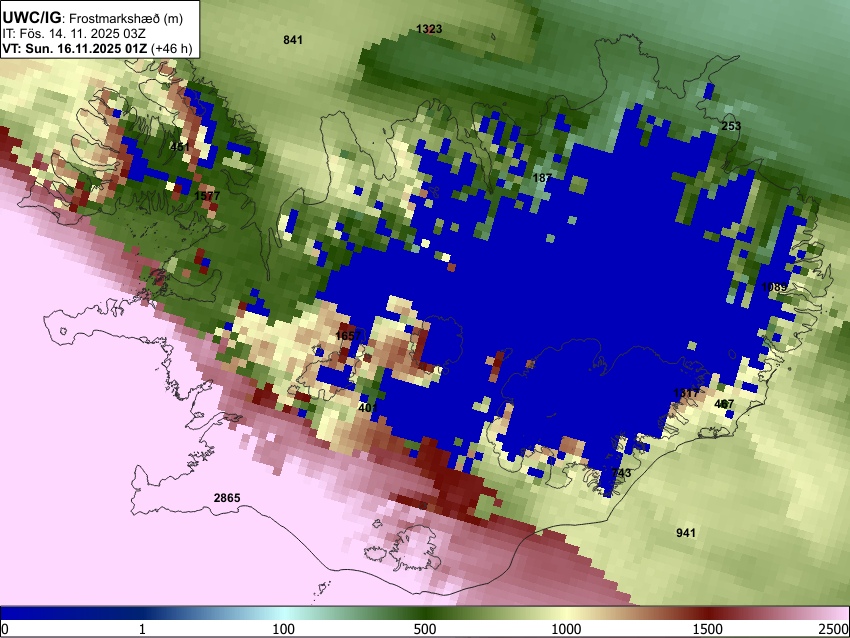Screen dimensions: 850x638
Task: Click the map value label 743
Action: (621, 473)
